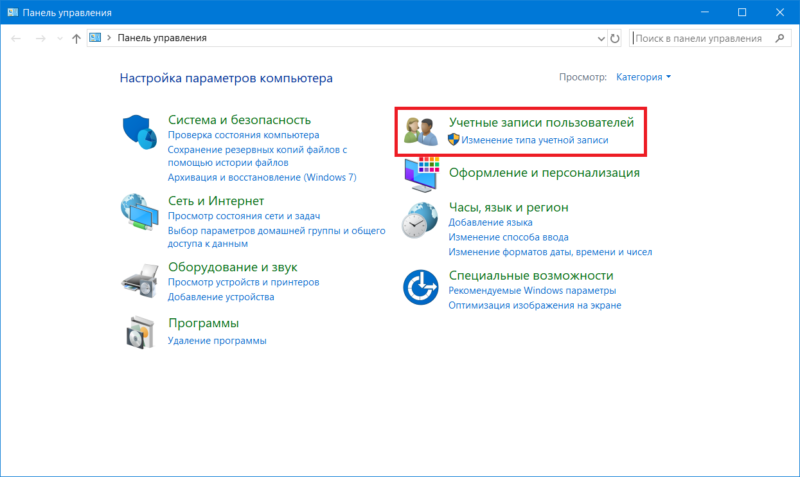Open Оборудование и звук category

point(233,267)
